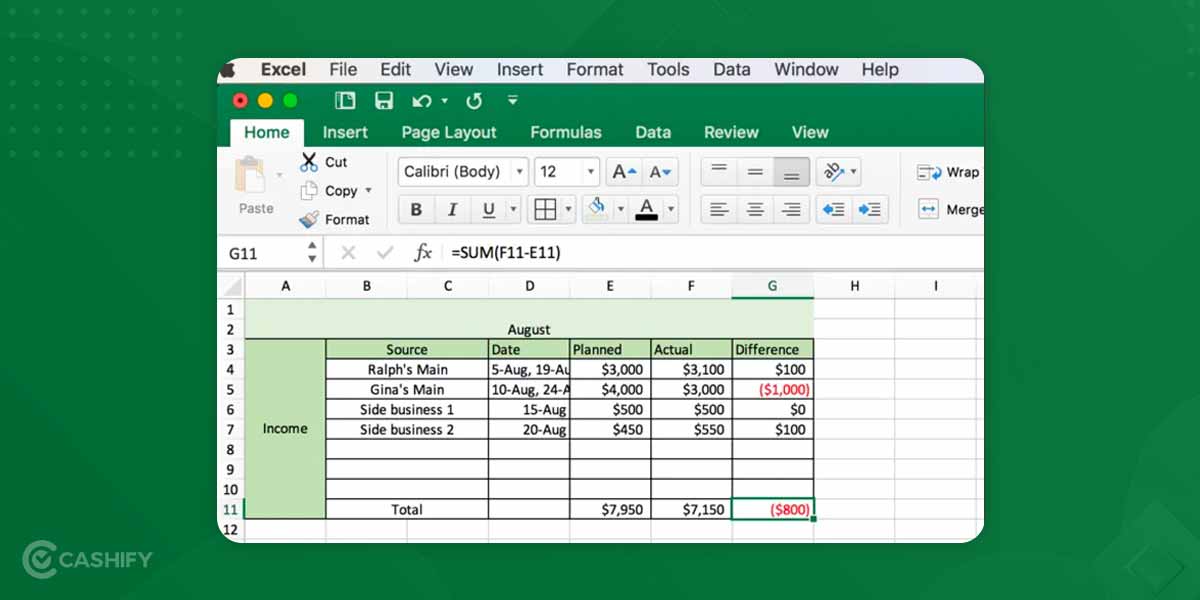Open the Tools menu in menu bar
The height and width of the screenshot is (600, 1200).
coord(668,69)
